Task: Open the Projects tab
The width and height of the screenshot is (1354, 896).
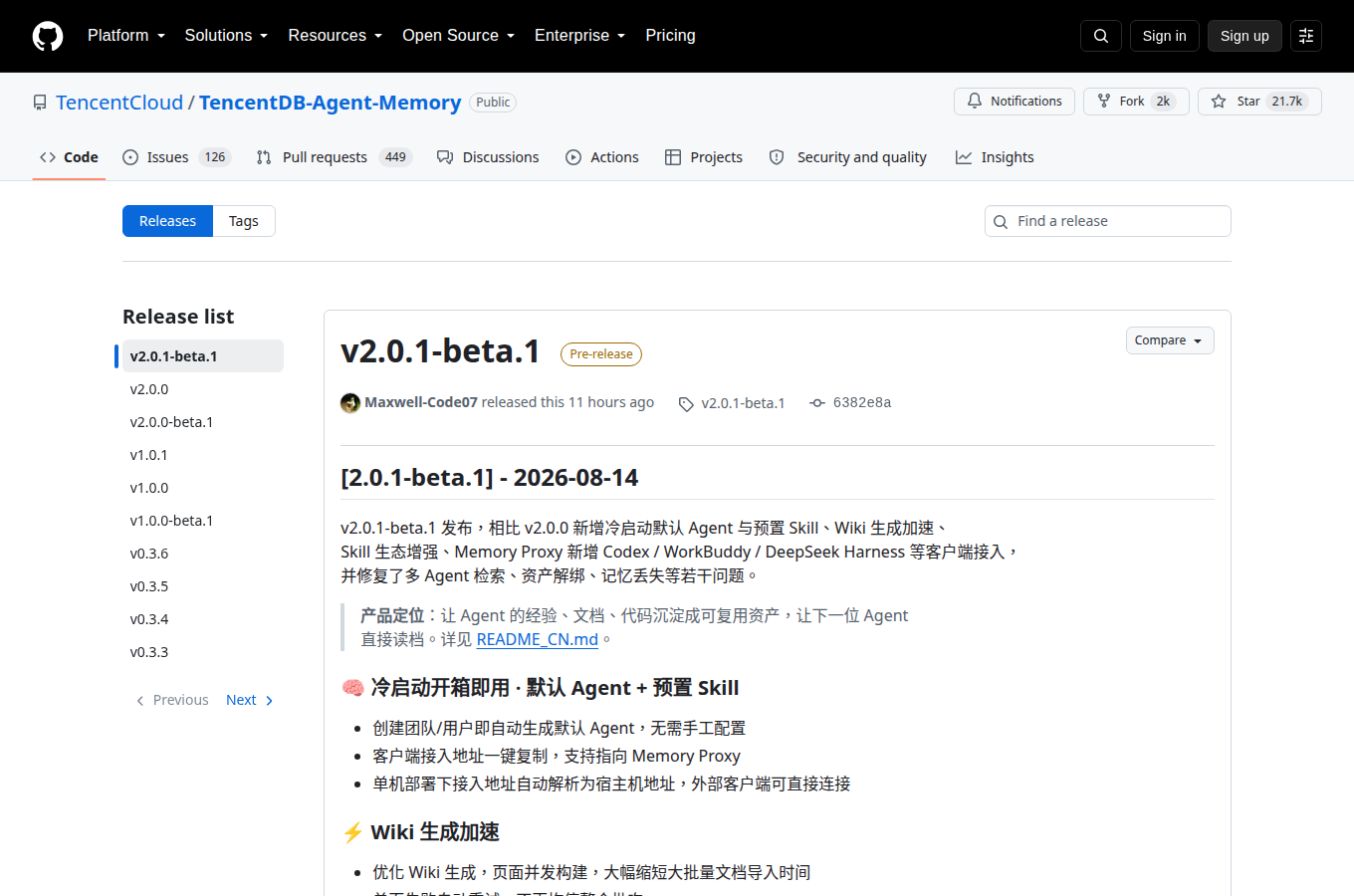Action: (x=704, y=157)
